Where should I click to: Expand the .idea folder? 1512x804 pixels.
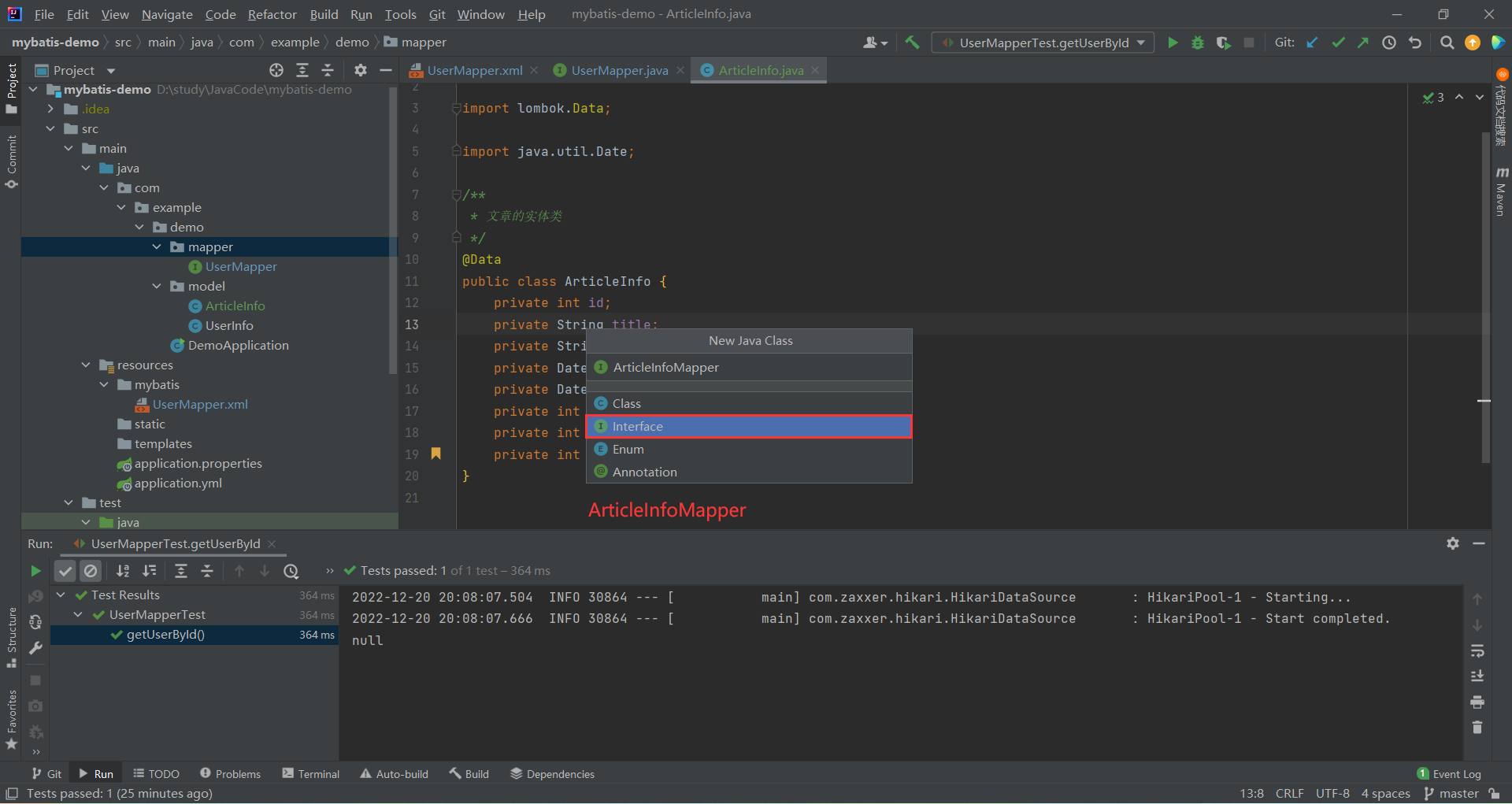click(50, 109)
